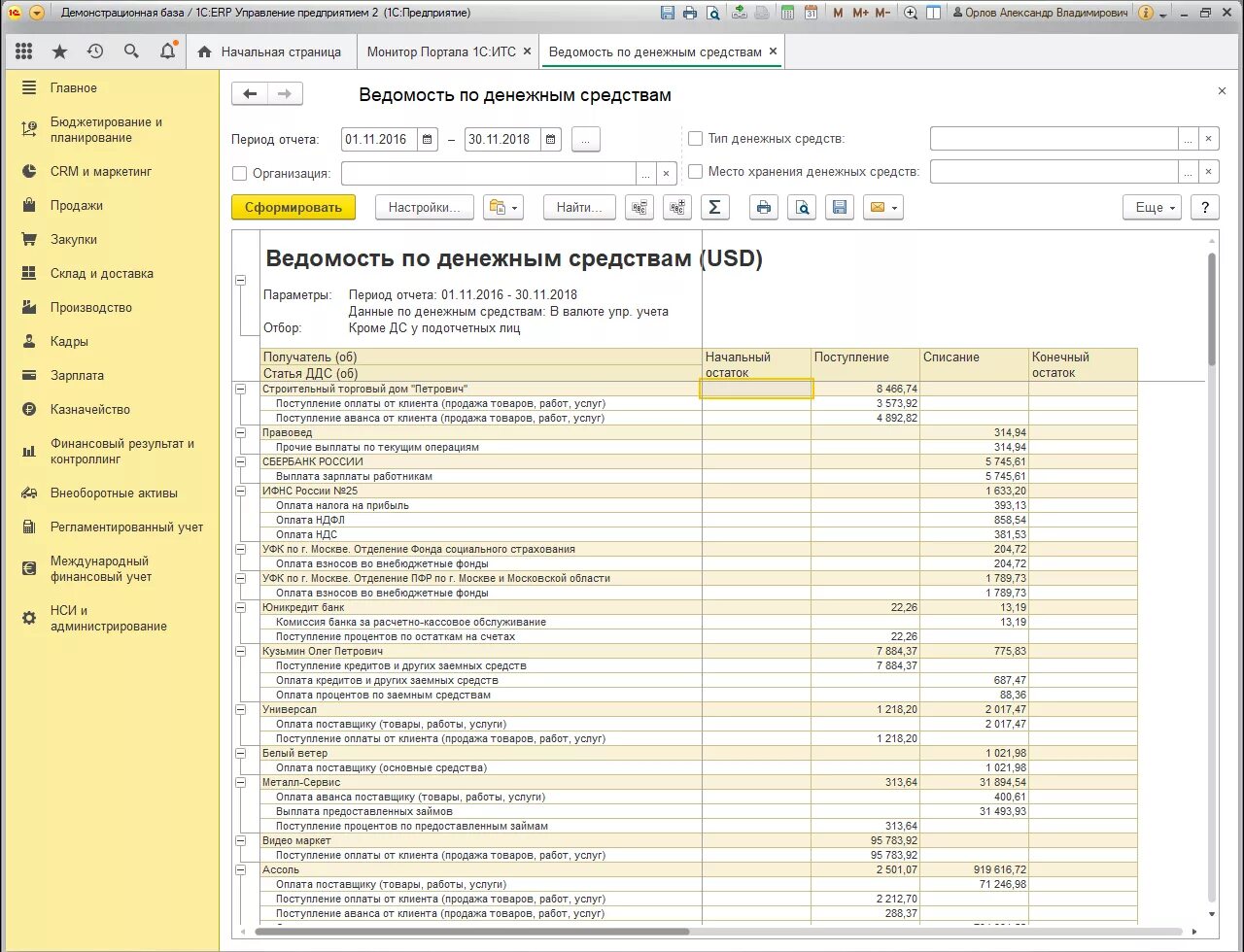Open the search magnifier in the top panel
1244x952 pixels.
tap(131, 51)
